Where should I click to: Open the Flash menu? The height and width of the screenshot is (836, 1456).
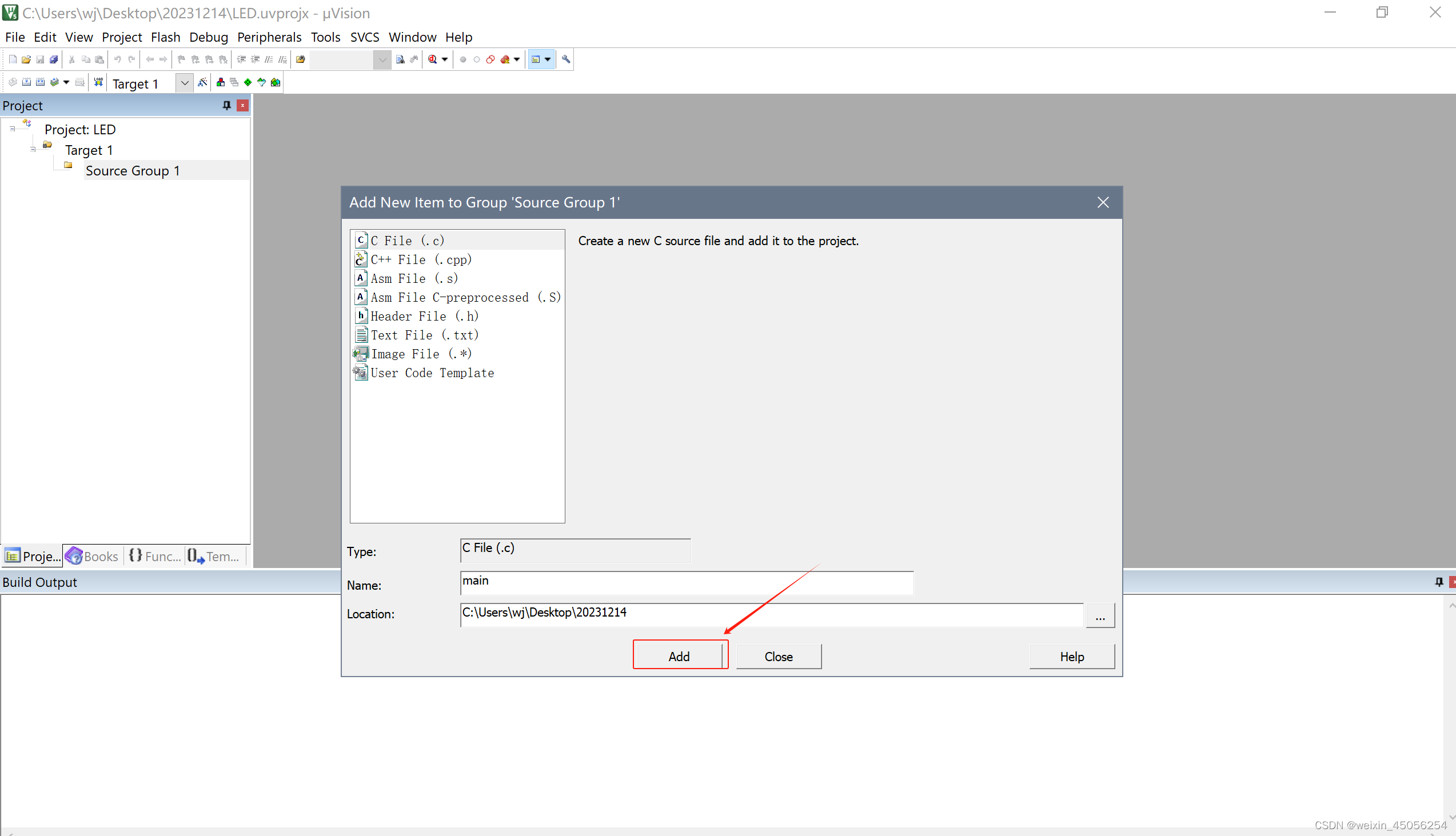point(165,37)
